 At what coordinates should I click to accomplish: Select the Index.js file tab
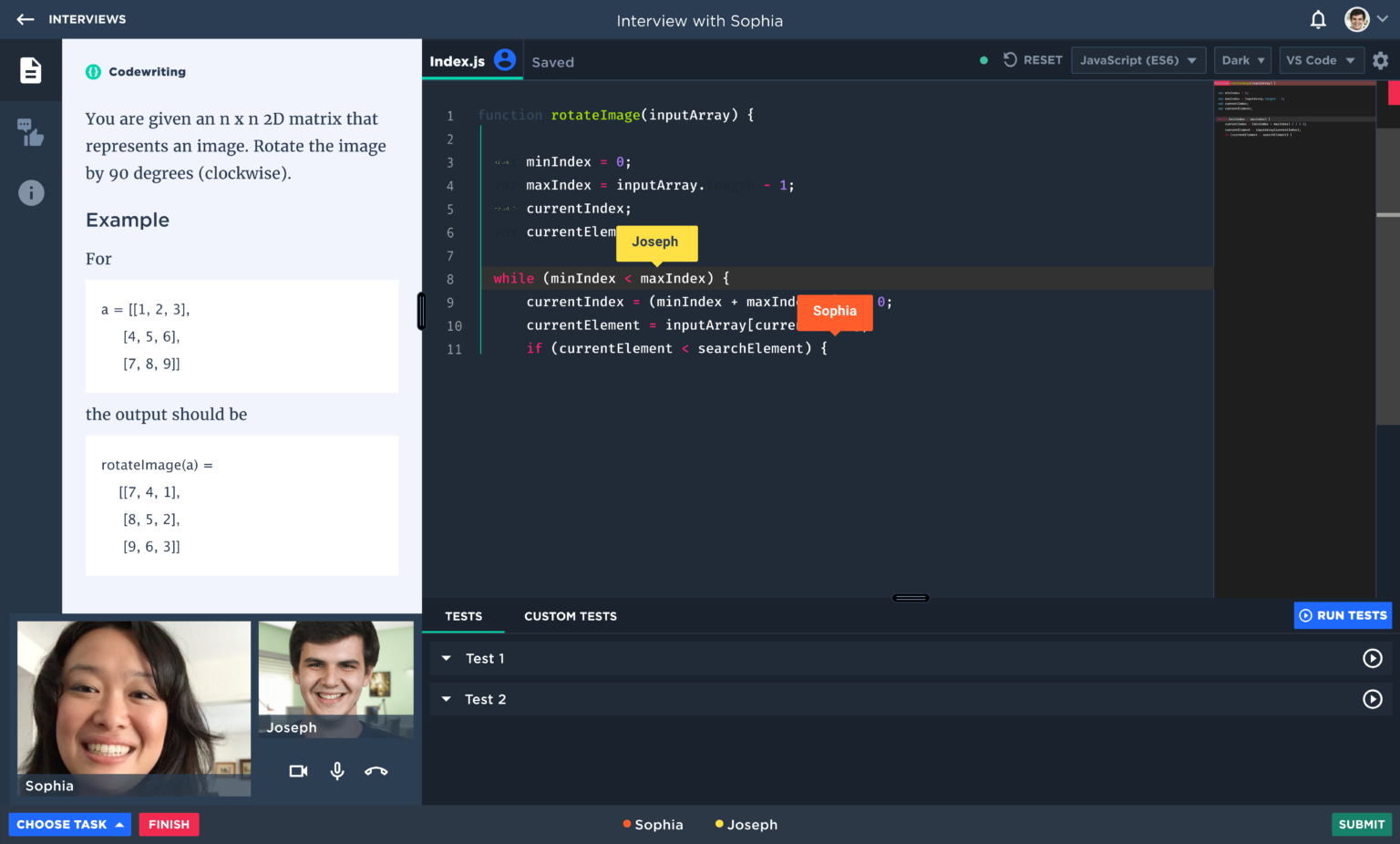(458, 61)
